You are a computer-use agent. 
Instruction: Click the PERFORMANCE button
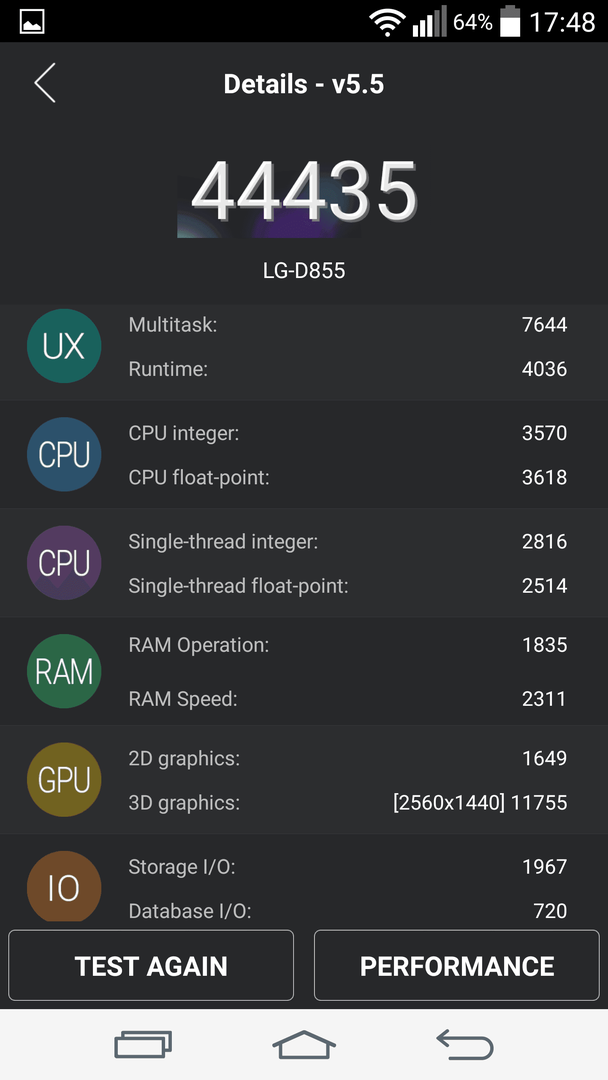(457, 966)
